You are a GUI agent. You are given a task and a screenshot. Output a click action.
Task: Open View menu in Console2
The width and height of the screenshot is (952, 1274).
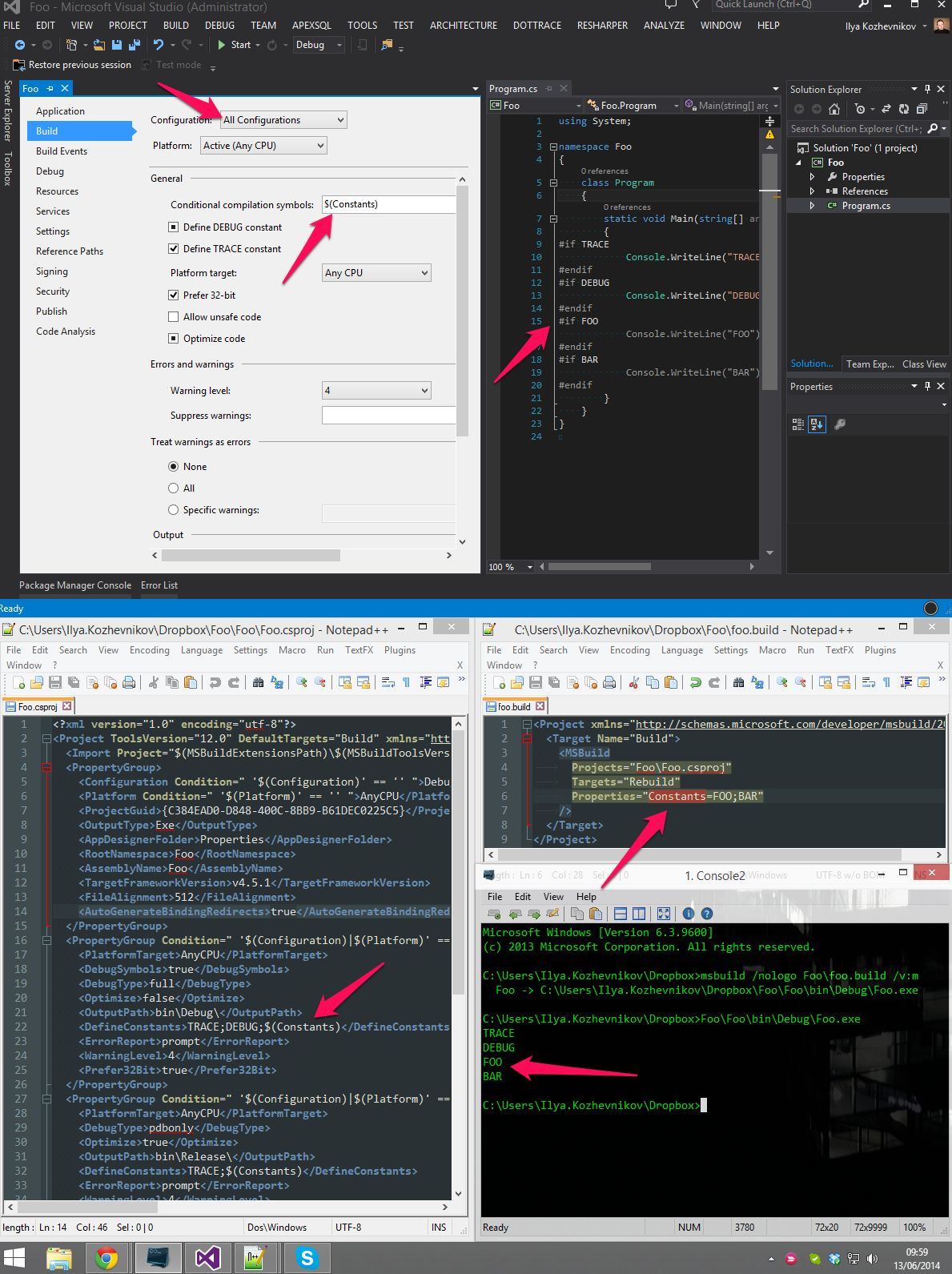tap(553, 897)
